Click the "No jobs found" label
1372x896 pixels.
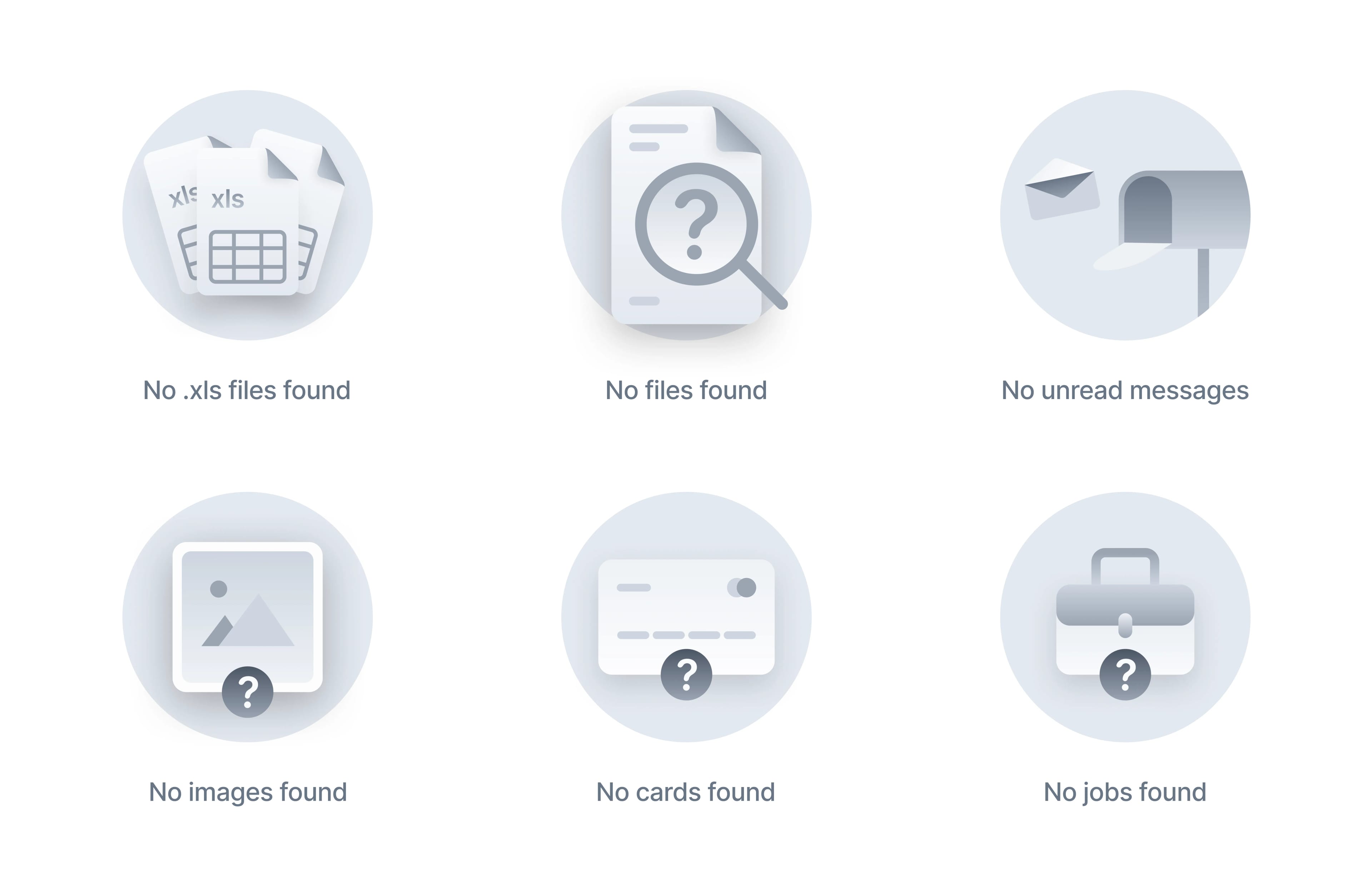tap(1125, 793)
